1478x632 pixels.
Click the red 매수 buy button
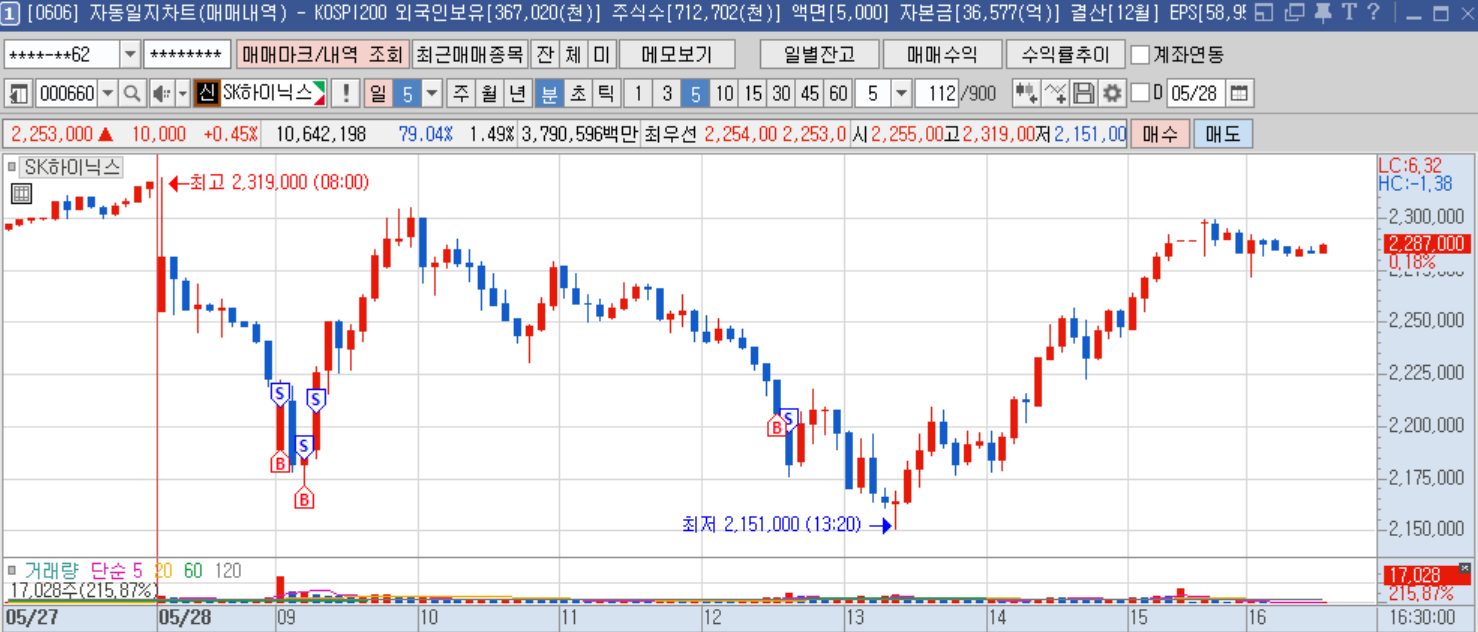point(1160,134)
